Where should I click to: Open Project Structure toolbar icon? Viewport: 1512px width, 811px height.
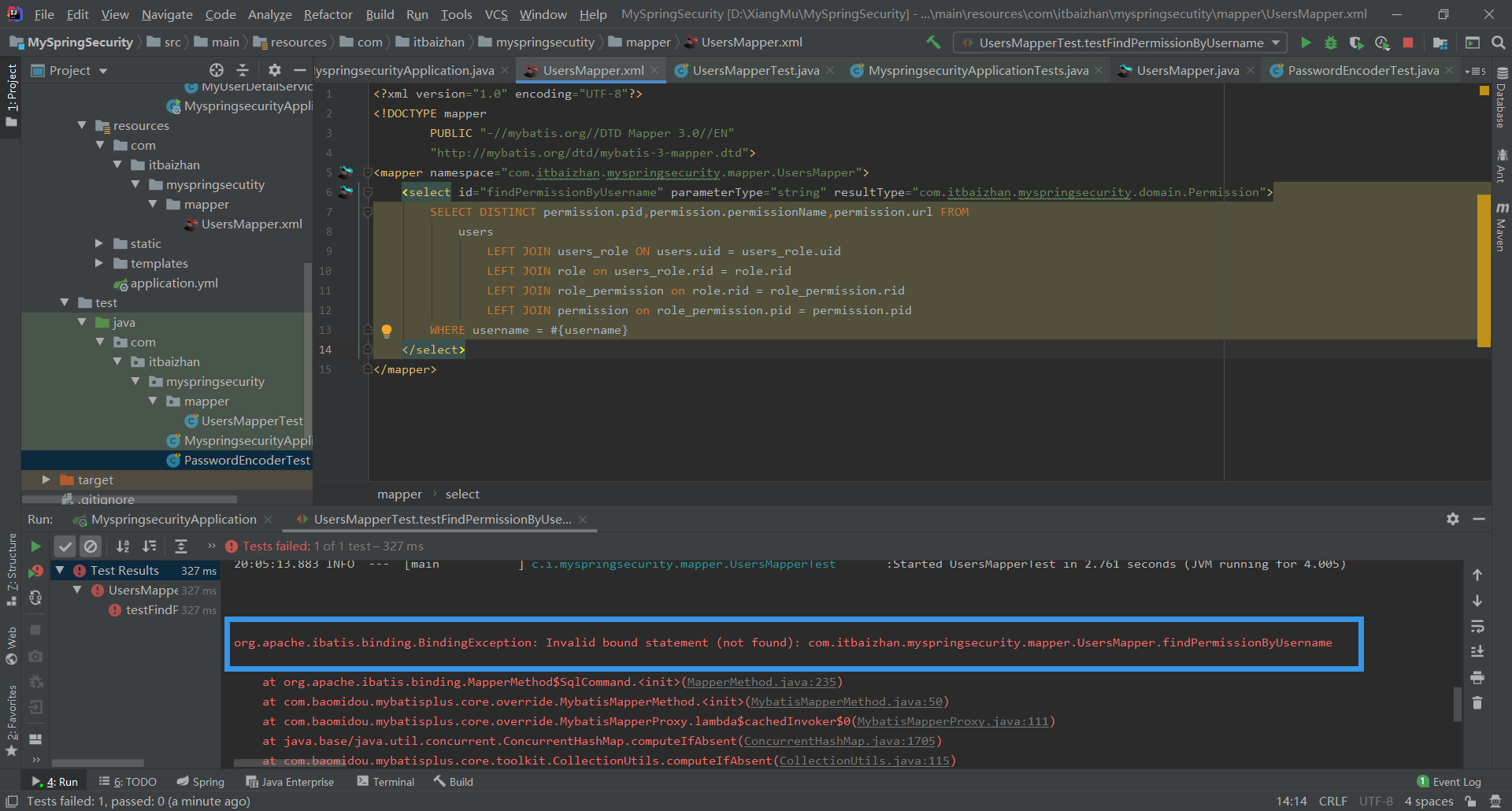[1440, 43]
